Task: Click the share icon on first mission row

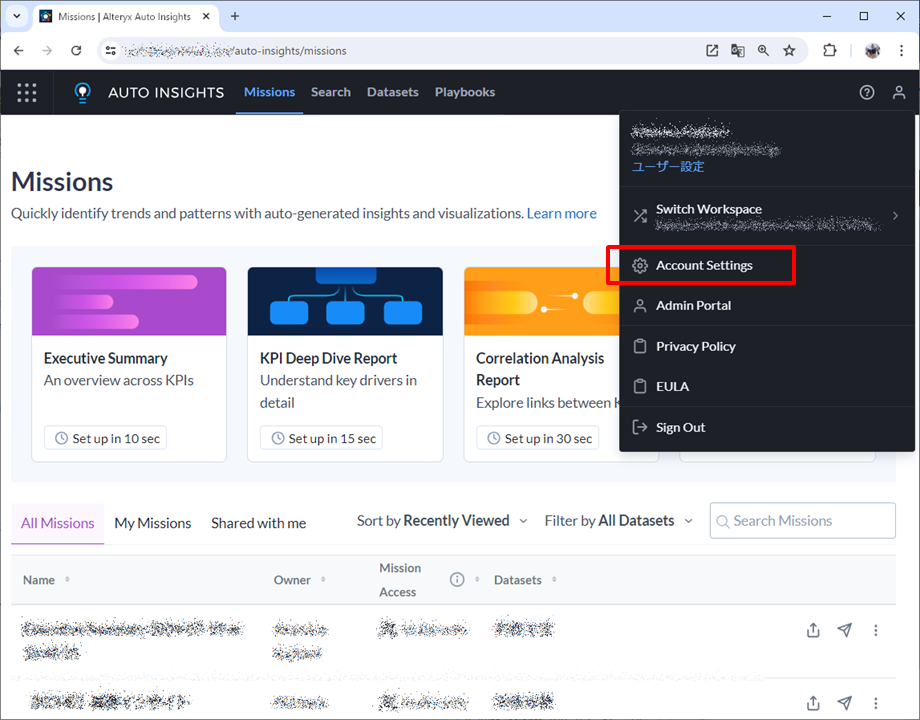Action: pyautogui.click(x=813, y=630)
